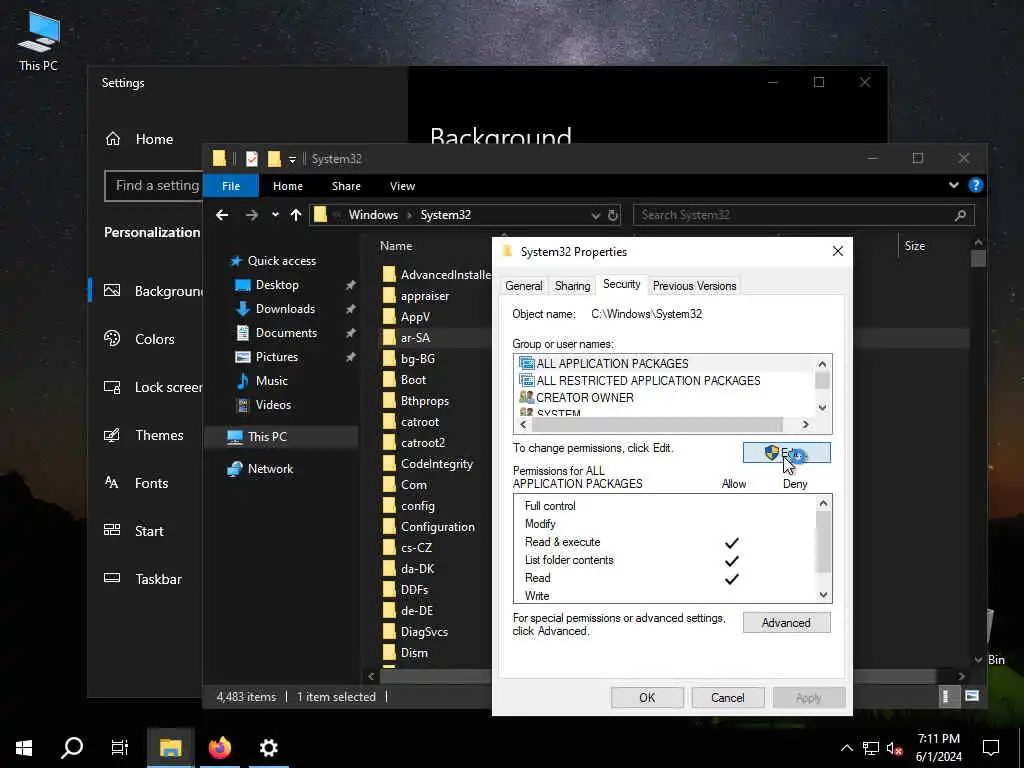Click Explorer Forward arrow

pos(251,215)
